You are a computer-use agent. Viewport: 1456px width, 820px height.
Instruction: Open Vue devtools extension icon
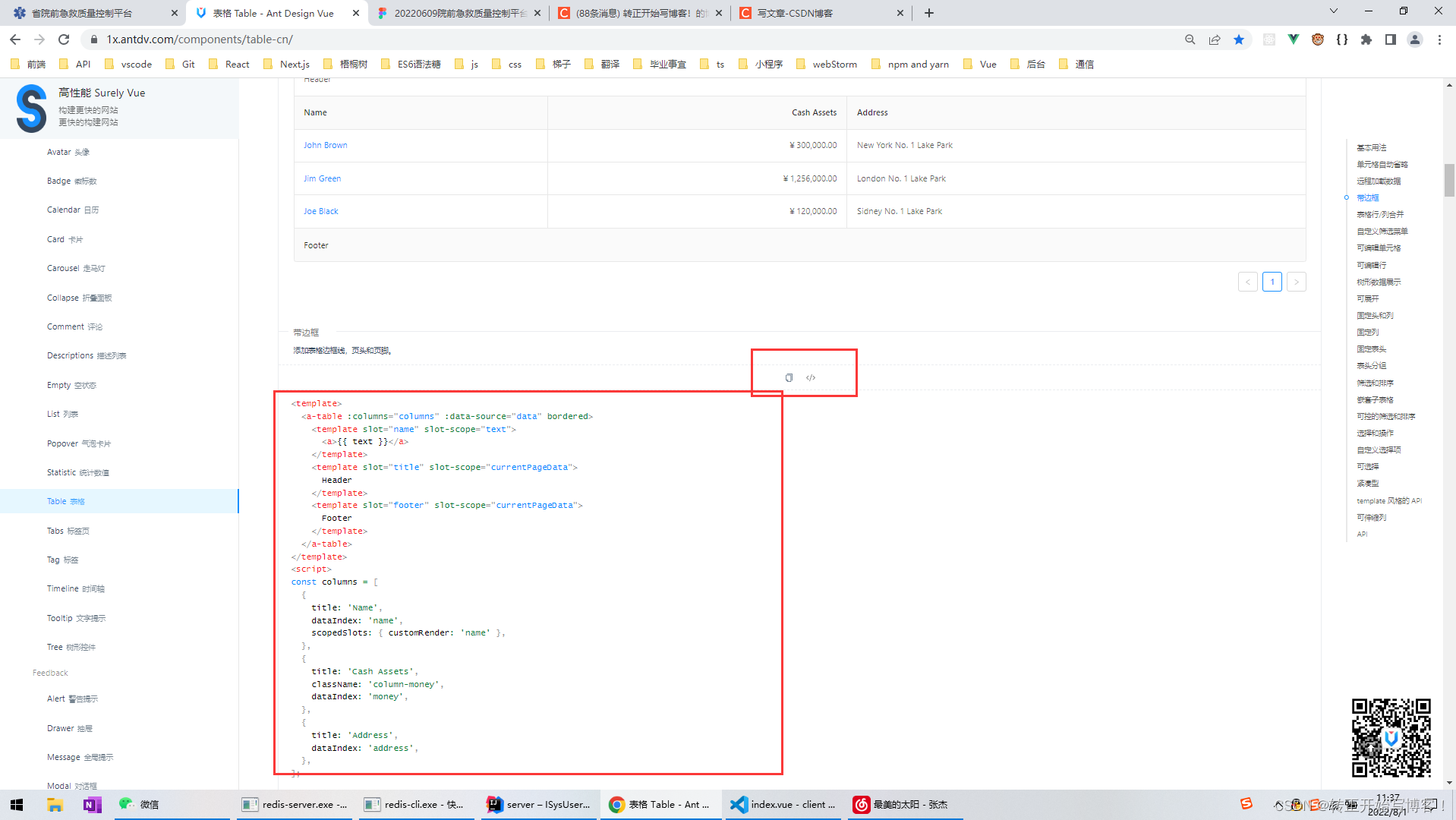(x=1294, y=39)
